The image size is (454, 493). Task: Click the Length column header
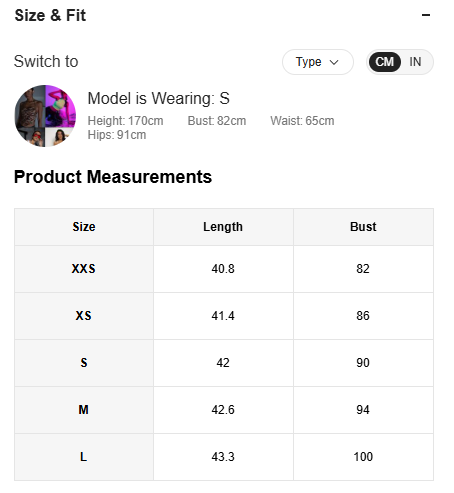coord(223,227)
